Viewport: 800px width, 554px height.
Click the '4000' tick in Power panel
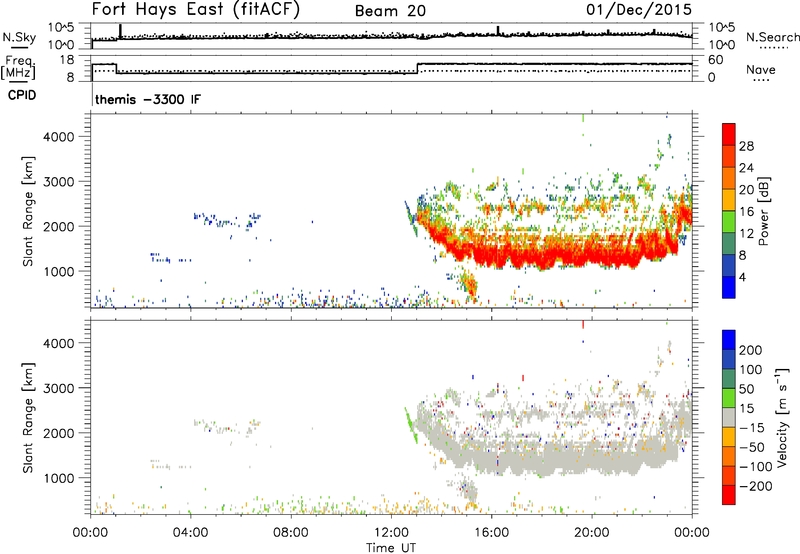pyautogui.click(x=58, y=137)
